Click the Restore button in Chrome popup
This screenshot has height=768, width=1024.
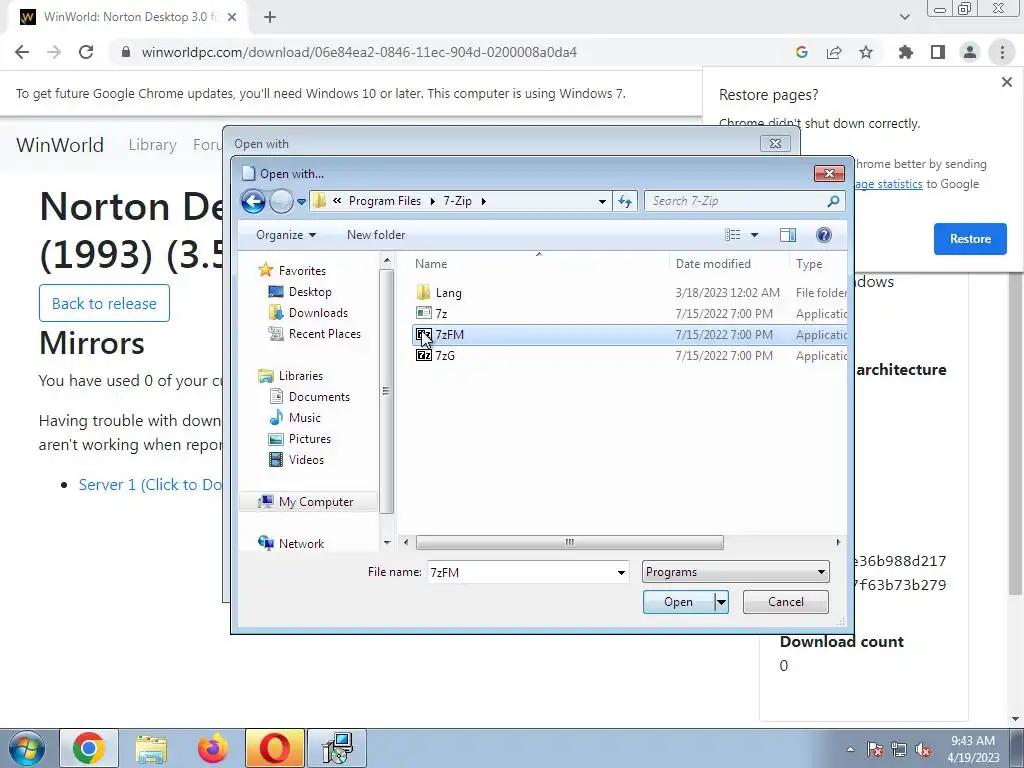pos(970,239)
